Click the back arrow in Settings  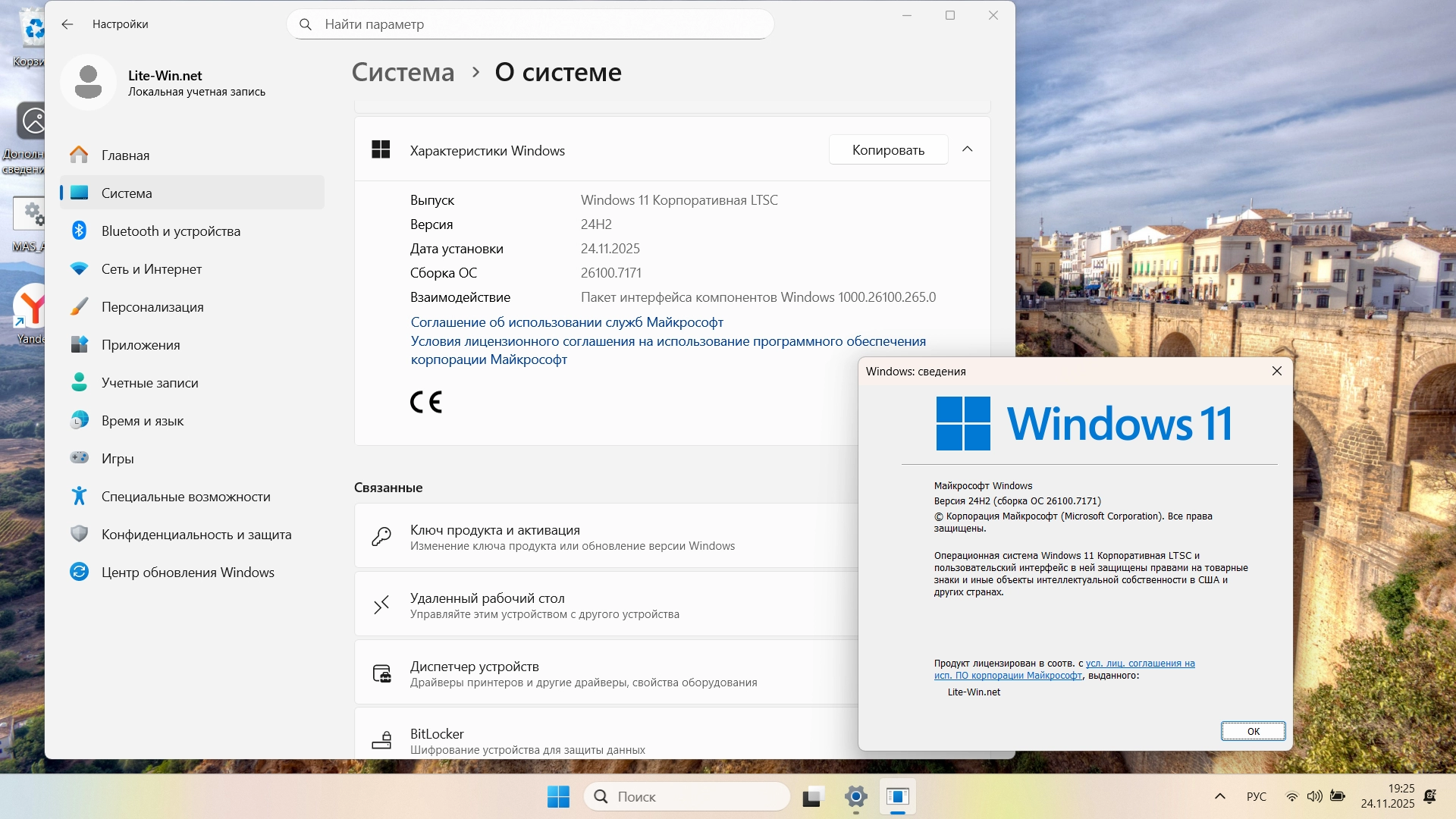tap(67, 24)
